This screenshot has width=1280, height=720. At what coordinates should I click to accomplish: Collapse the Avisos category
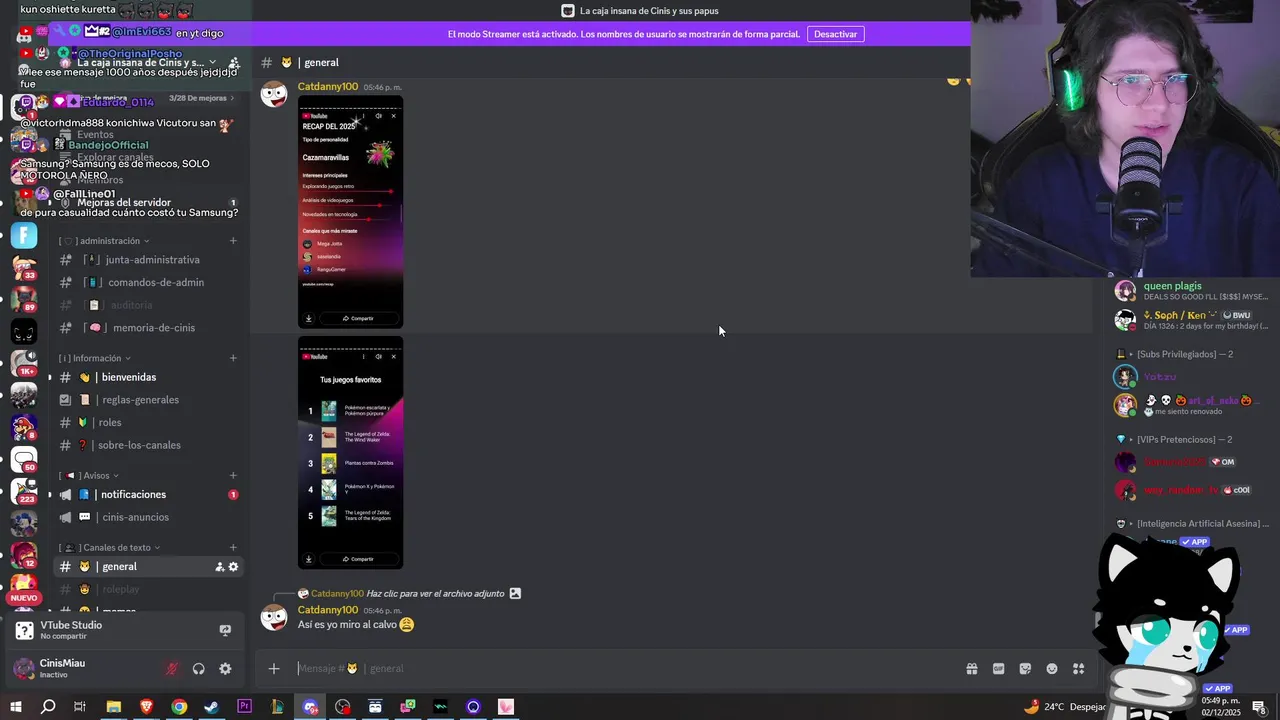pyautogui.click(x=89, y=476)
